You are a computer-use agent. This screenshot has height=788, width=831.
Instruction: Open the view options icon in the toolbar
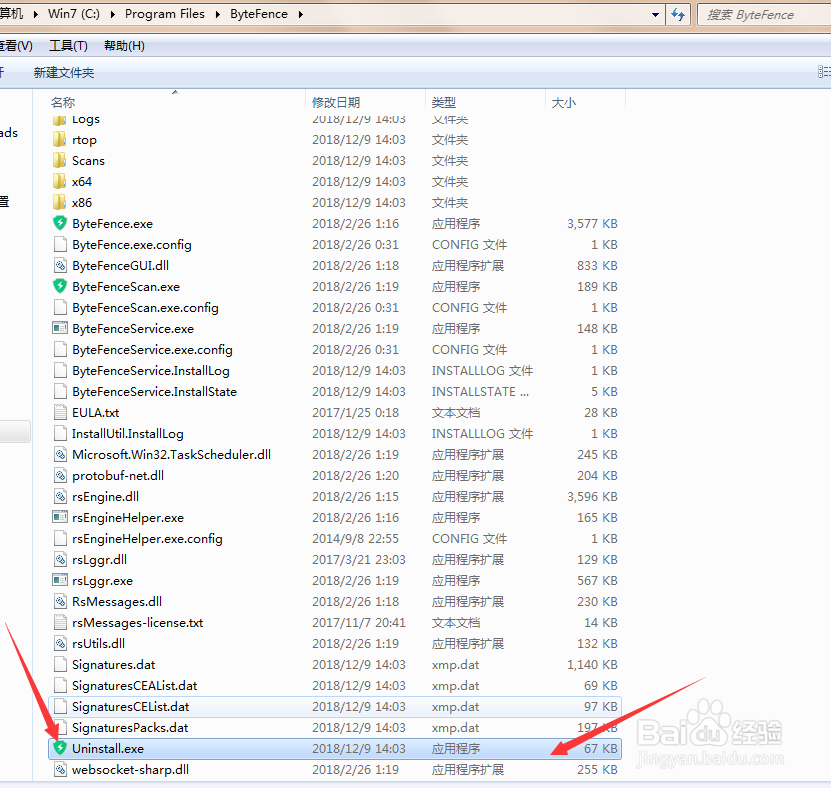pyautogui.click(x=825, y=72)
